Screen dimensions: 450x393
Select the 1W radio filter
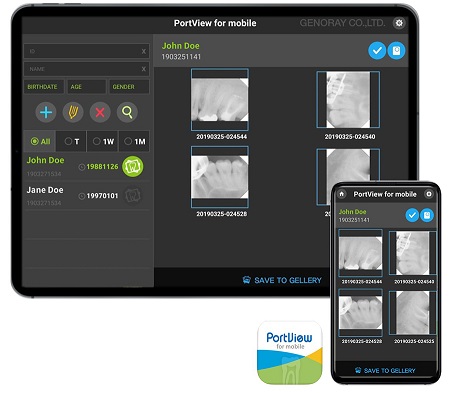pyautogui.click(x=103, y=141)
